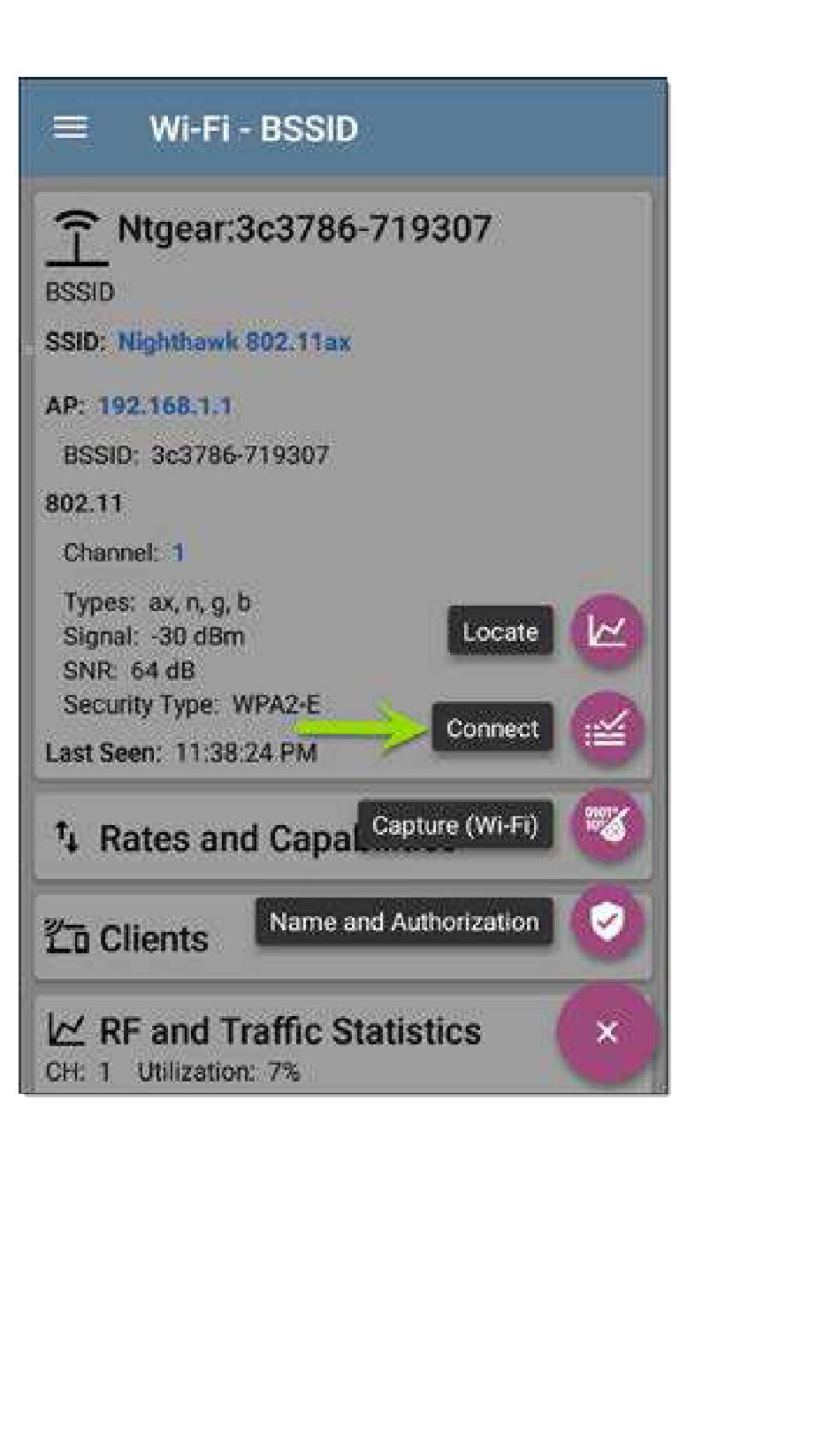Open the AP 192.168.1.1 link
The width and height of the screenshot is (840, 1452).
pyautogui.click(x=165, y=406)
